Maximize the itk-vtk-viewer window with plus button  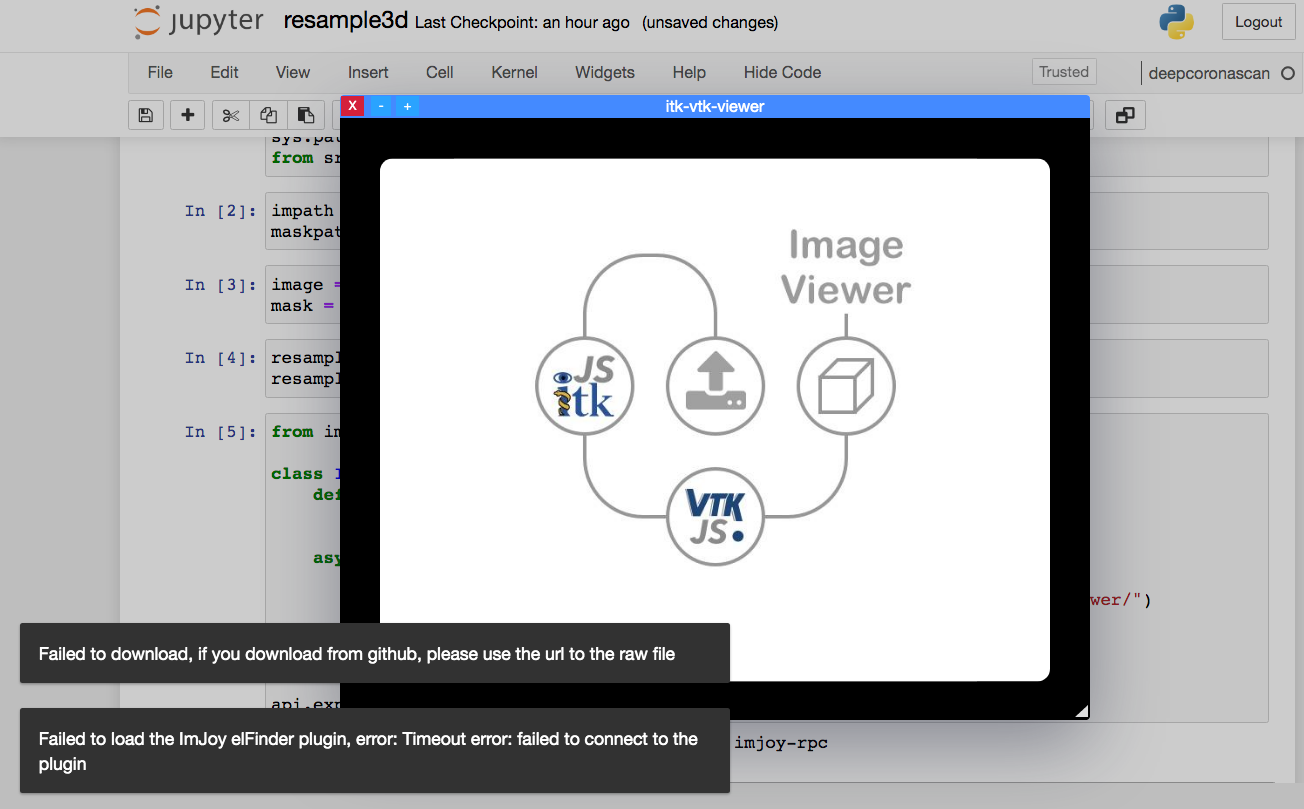(407, 106)
